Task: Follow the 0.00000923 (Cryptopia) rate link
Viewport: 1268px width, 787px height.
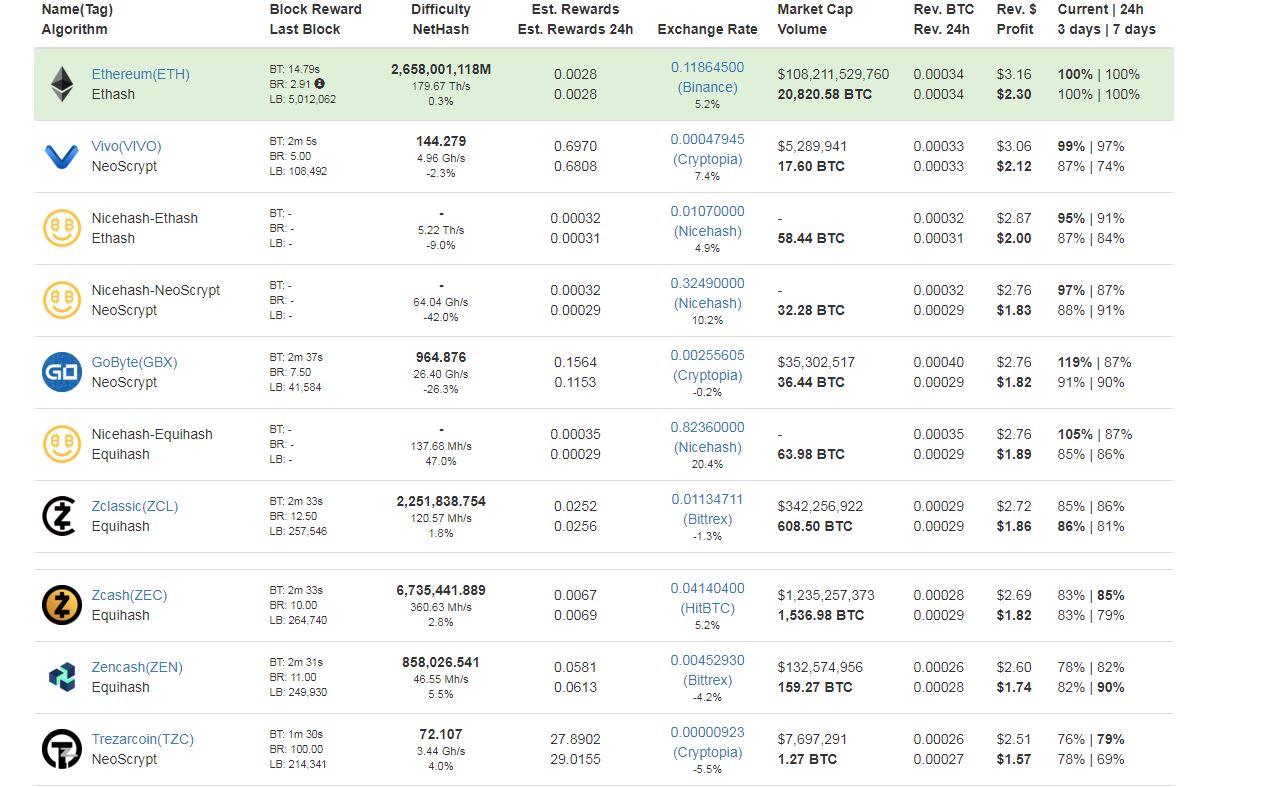Action: point(707,742)
